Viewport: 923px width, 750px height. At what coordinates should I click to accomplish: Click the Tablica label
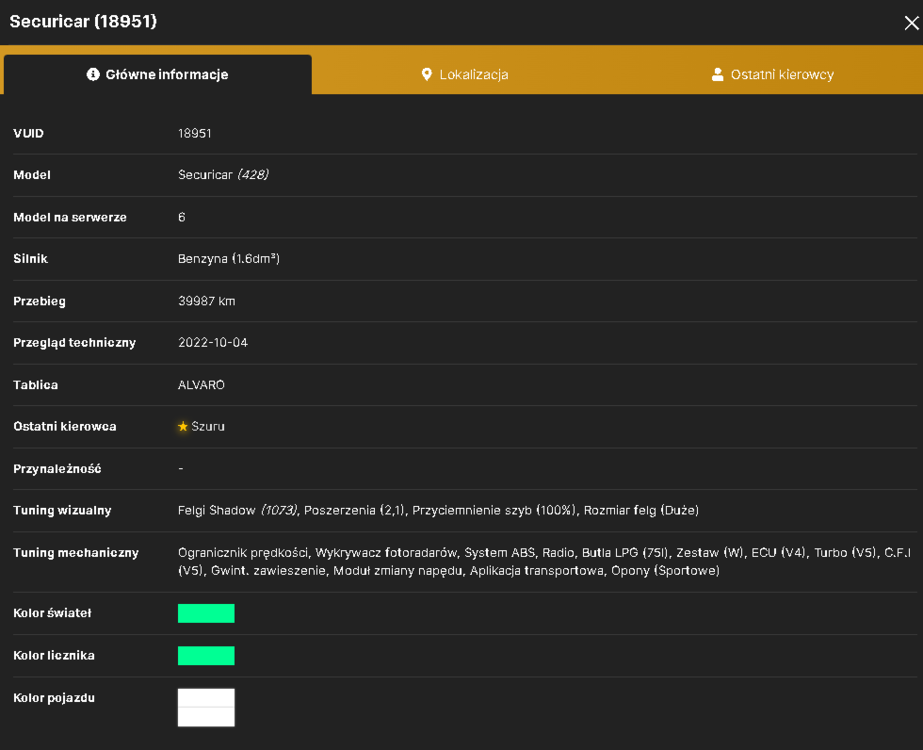pos(35,385)
